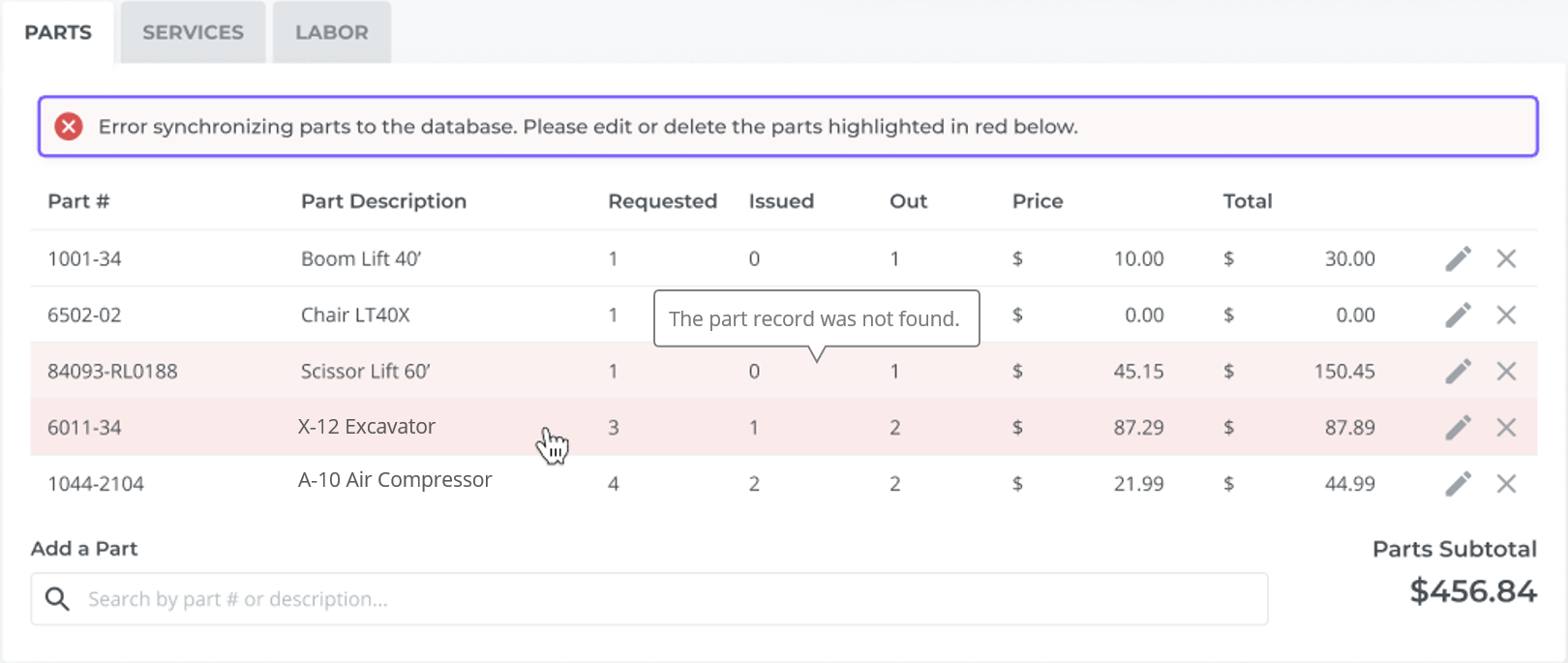Click the Requested column header
The height and width of the screenshot is (663, 1568).
pos(662,201)
